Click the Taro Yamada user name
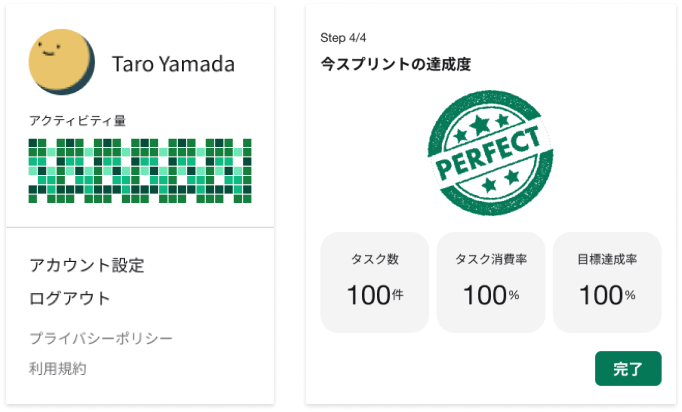 [x=173, y=65]
